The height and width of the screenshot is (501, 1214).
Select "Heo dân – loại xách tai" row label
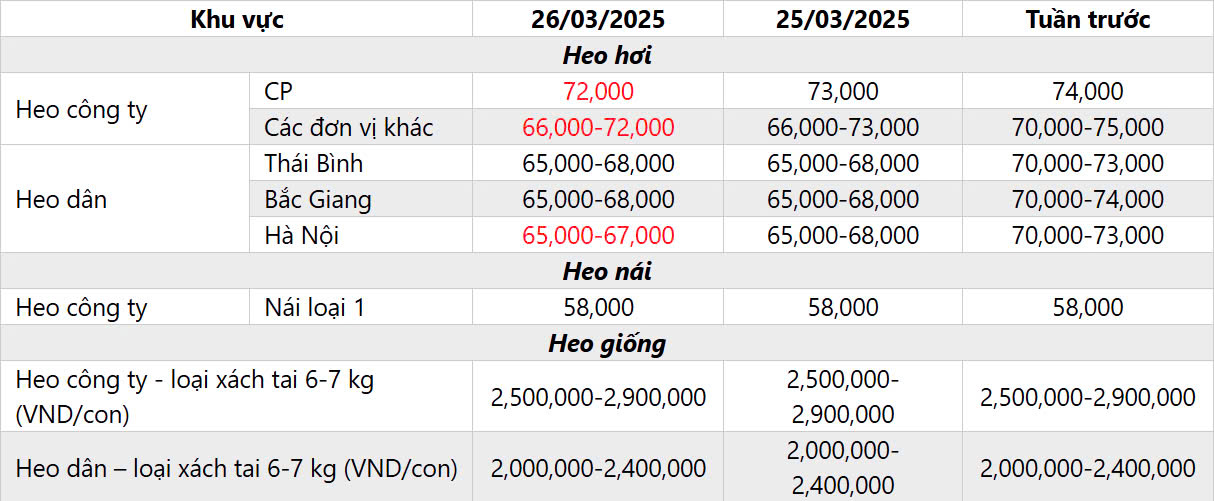click(x=237, y=467)
